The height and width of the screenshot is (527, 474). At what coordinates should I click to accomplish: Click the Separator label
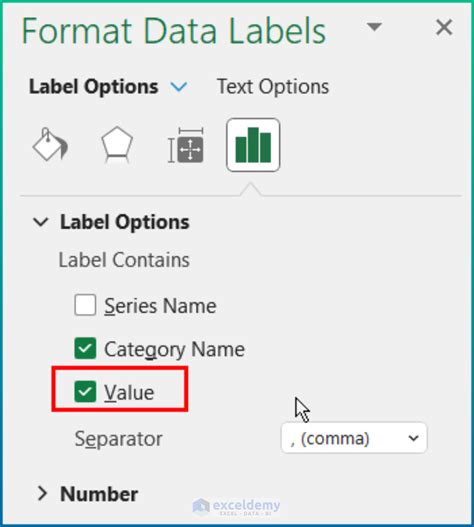[x=118, y=439]
